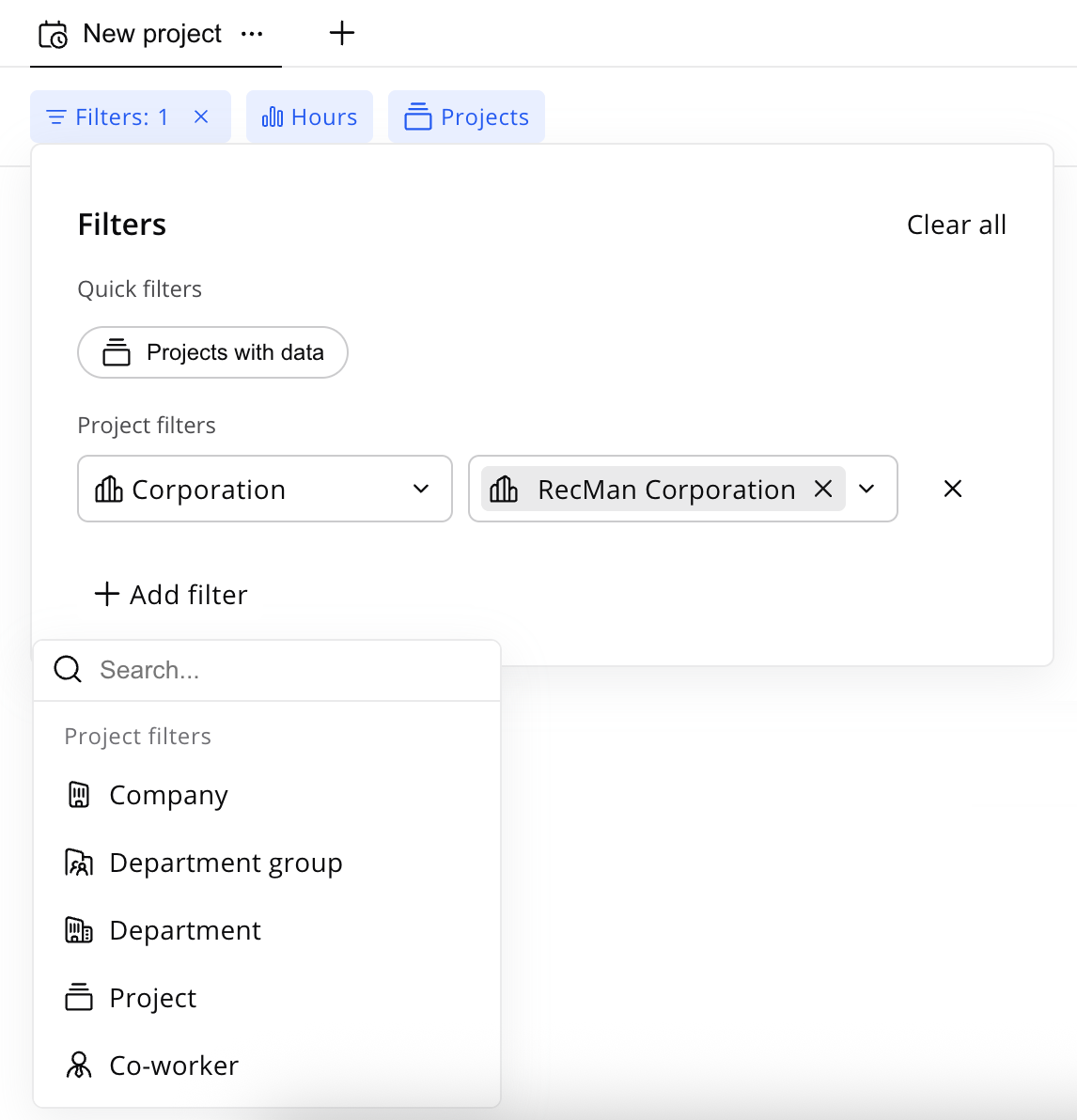Add a new tab with plus icon
1077x1120 pixels.
pos(342,34)
